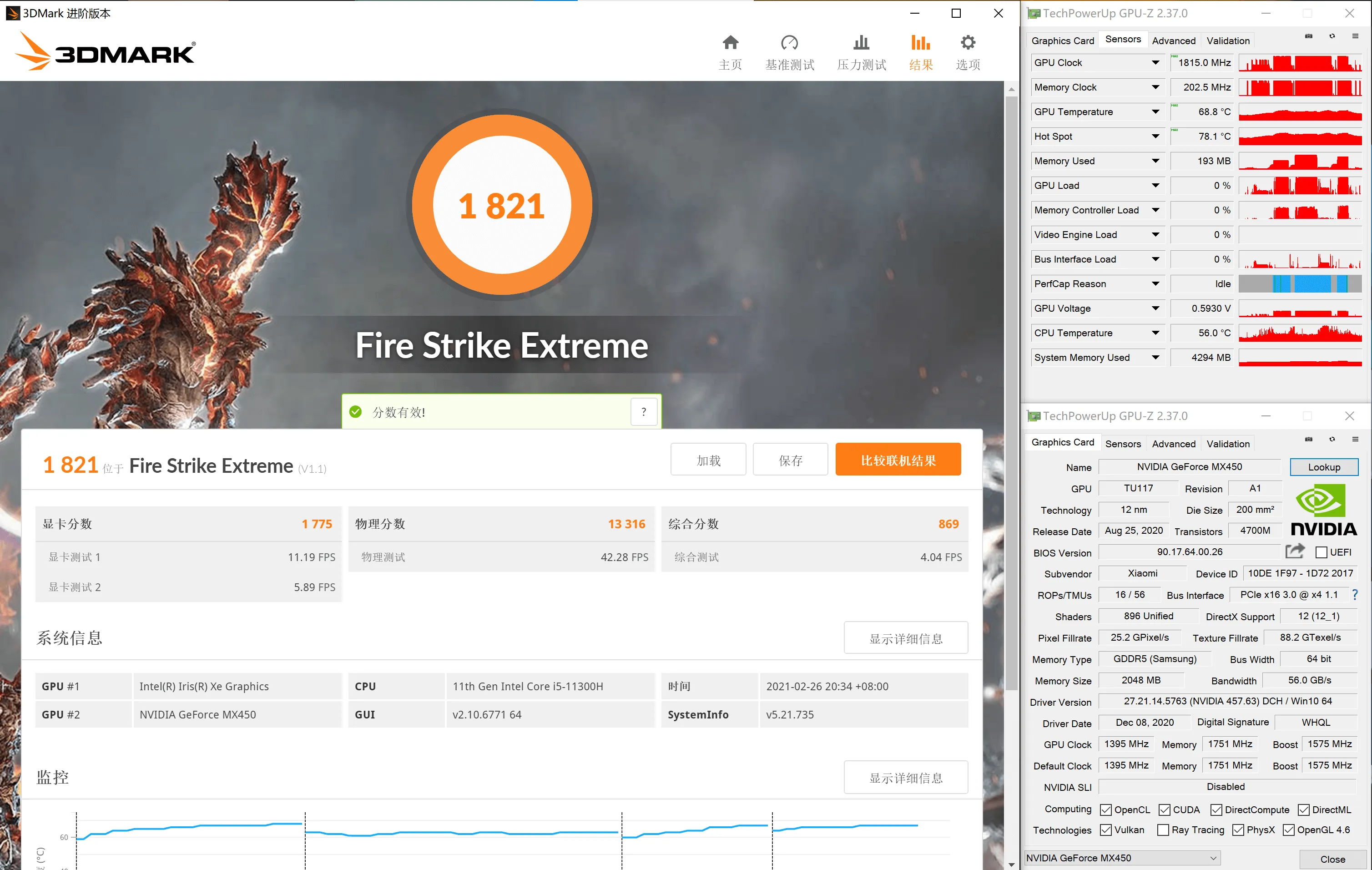This screenshot has width=1372, height=870.
Task: Open GPU Load sensor dropdown
Action: click(1155, 185)
